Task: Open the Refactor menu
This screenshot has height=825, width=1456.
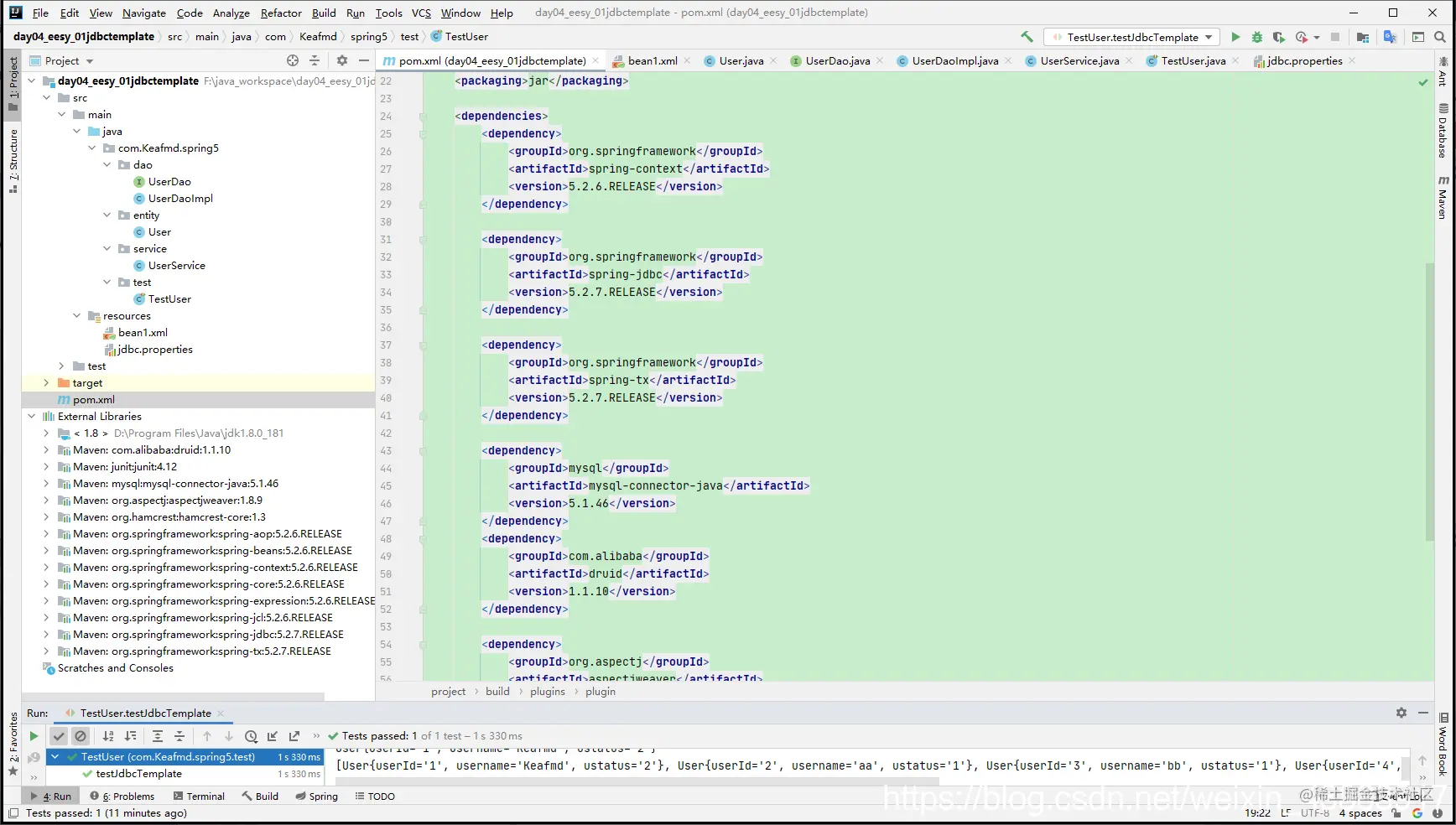Action: click(281, 13)
